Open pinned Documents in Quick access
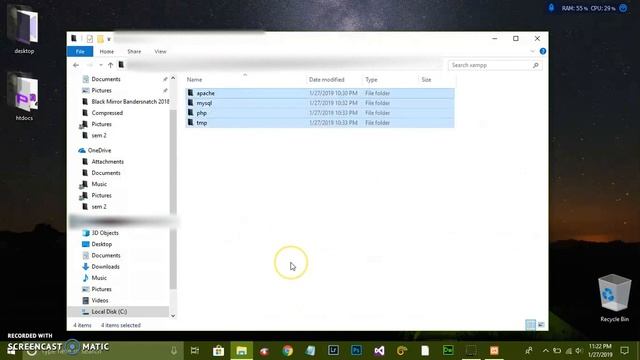This screenshot has width=640, height=360. click(106, 79)
